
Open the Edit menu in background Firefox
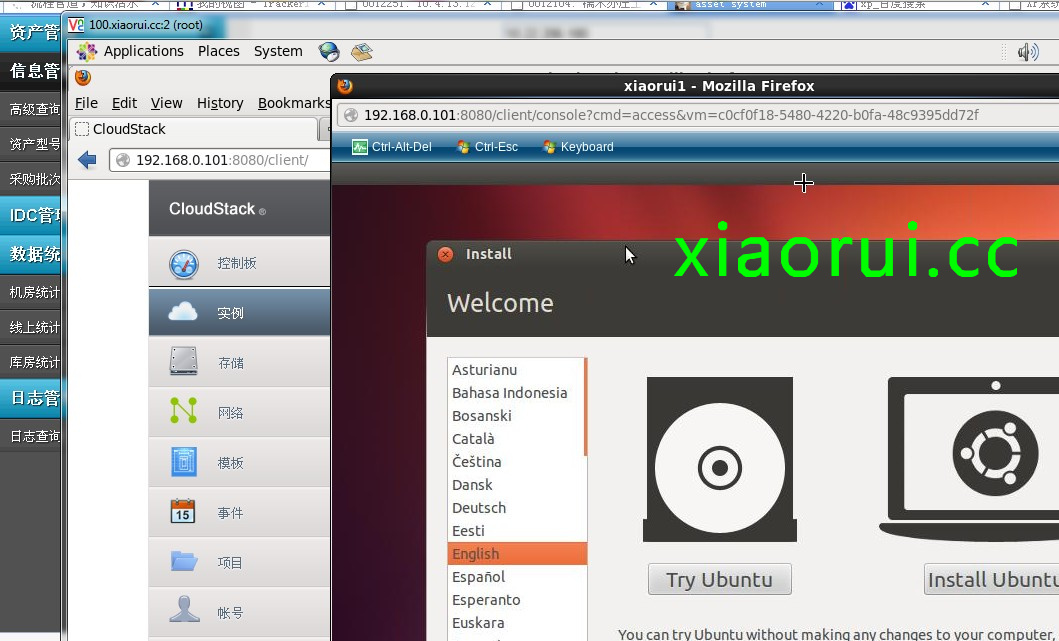click(x=124, y=103)
